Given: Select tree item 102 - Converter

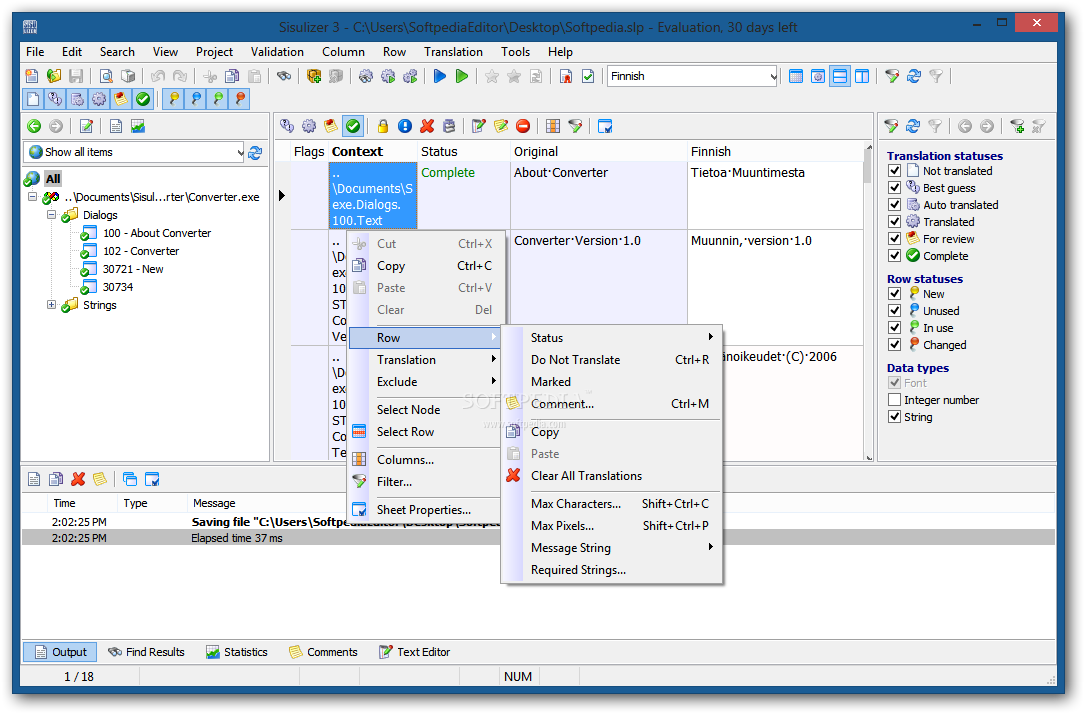Looking at the screenshot, I should [141, 251].
